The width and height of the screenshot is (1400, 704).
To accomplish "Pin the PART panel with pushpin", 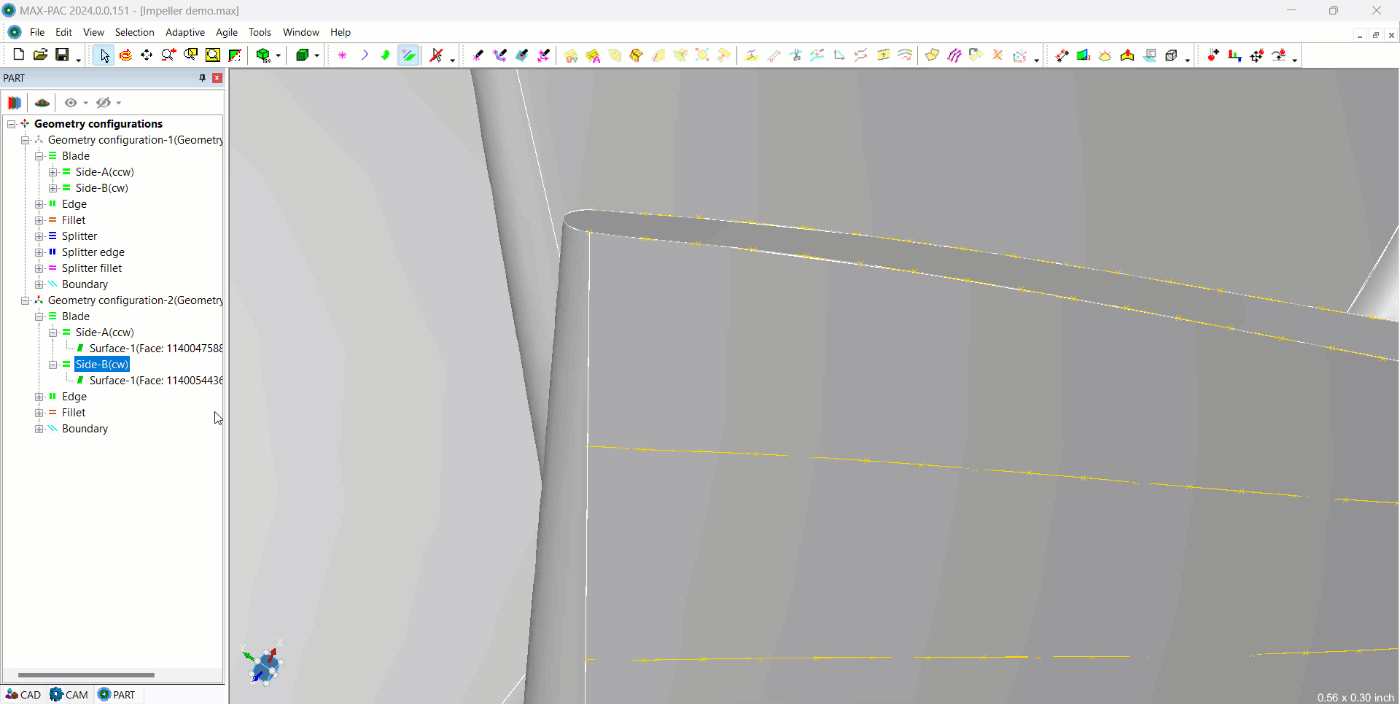I will point(202,78).
